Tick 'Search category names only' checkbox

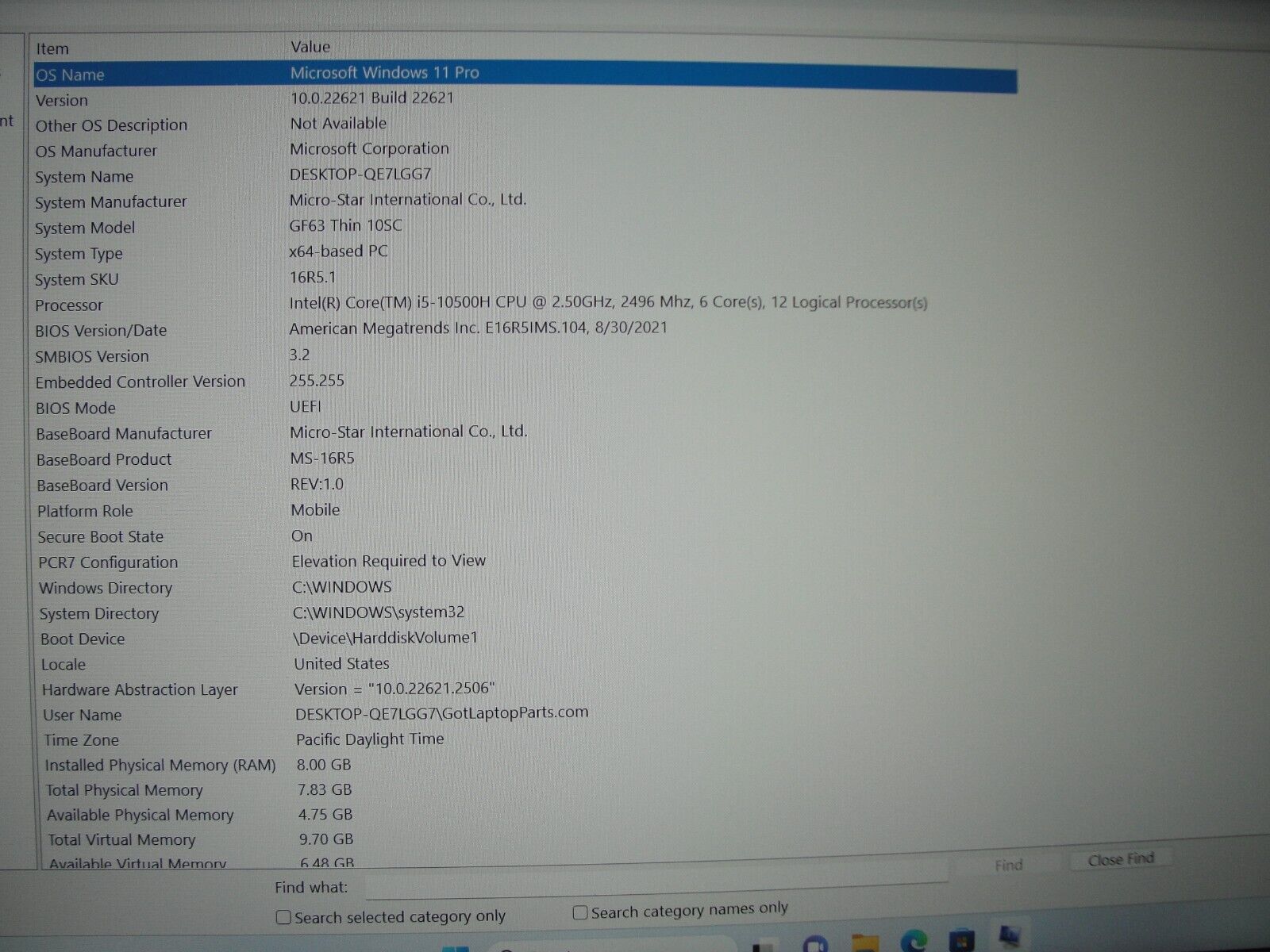[580, 912]
